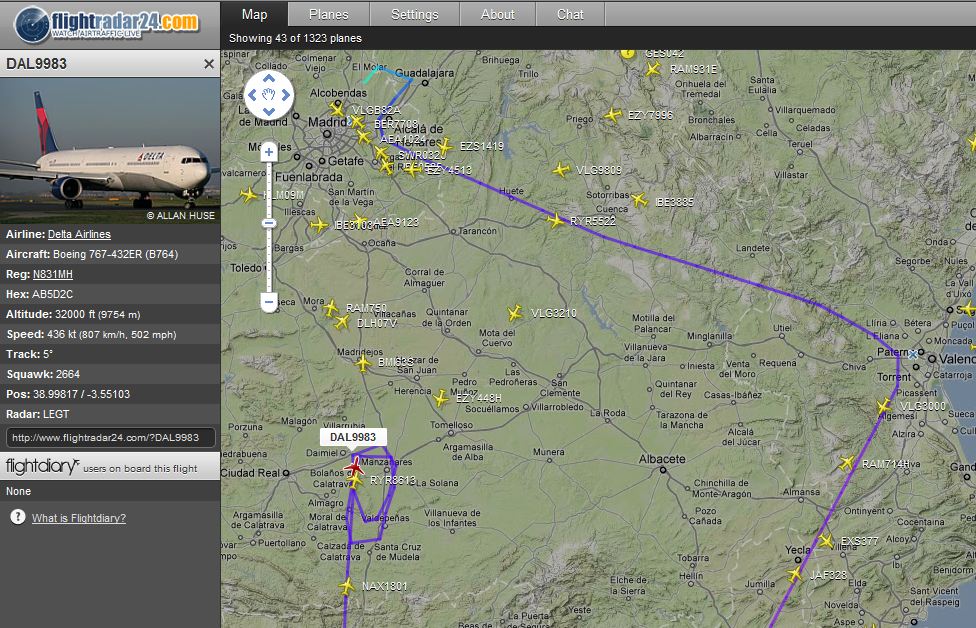Click the map pan control hand icon
The width and height of the screenshot is (976, 628).
click(268, 96)
